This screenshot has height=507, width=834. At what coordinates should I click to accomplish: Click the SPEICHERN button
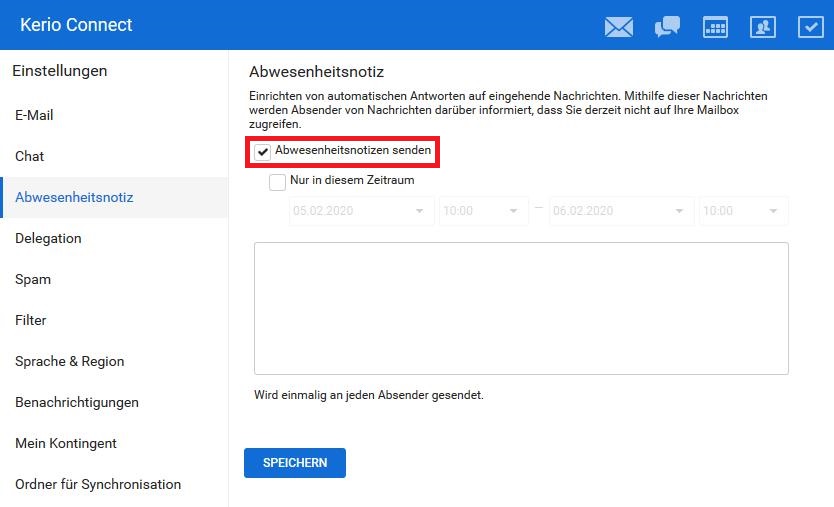tap(295, 463)
